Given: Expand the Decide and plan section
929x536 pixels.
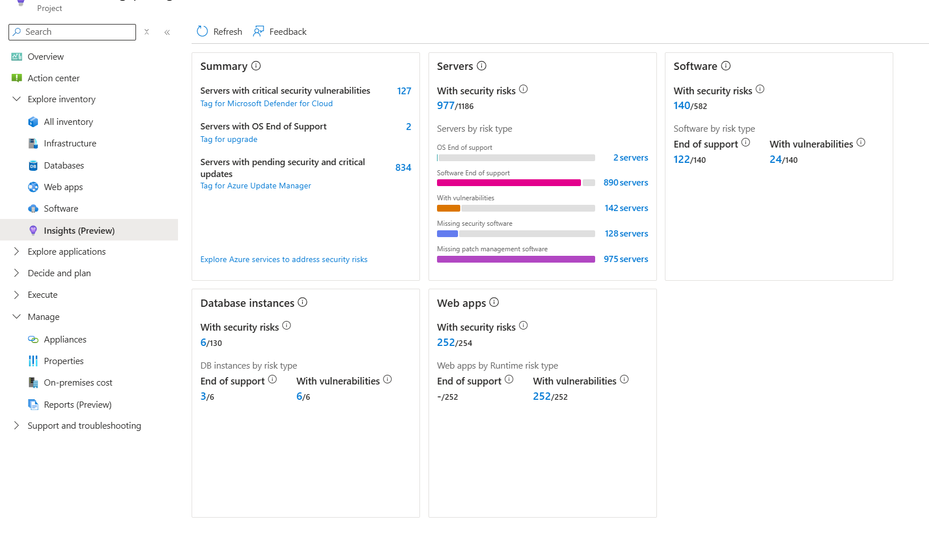Looking at the screenshot, I should click(16, 273).
